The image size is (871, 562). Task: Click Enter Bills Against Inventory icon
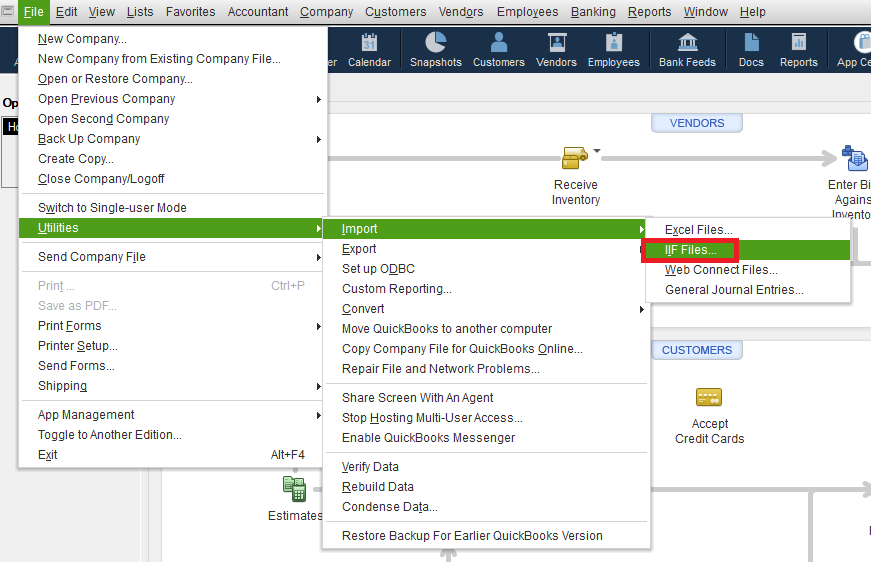(854, 158)
